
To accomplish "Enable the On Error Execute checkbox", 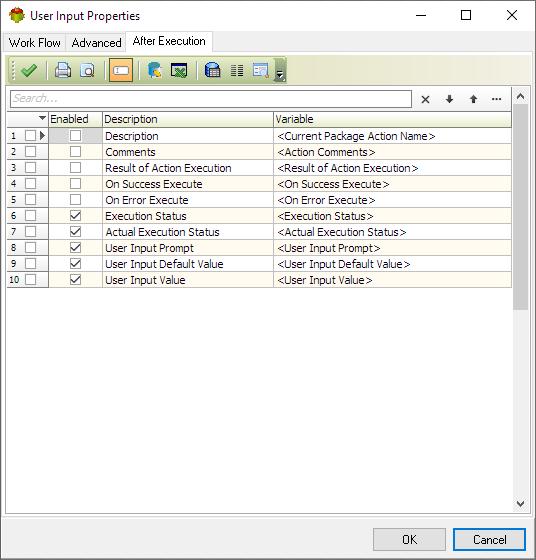I will point(75,200).
